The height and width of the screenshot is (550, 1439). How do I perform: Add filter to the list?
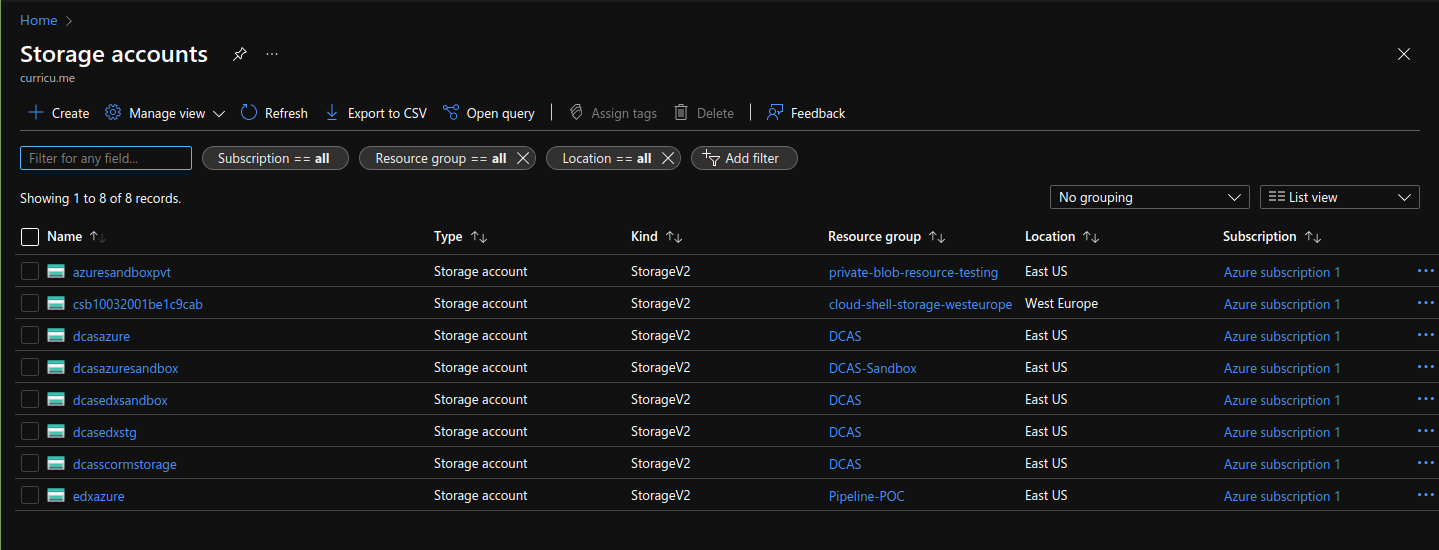click(x=744, y=158)
